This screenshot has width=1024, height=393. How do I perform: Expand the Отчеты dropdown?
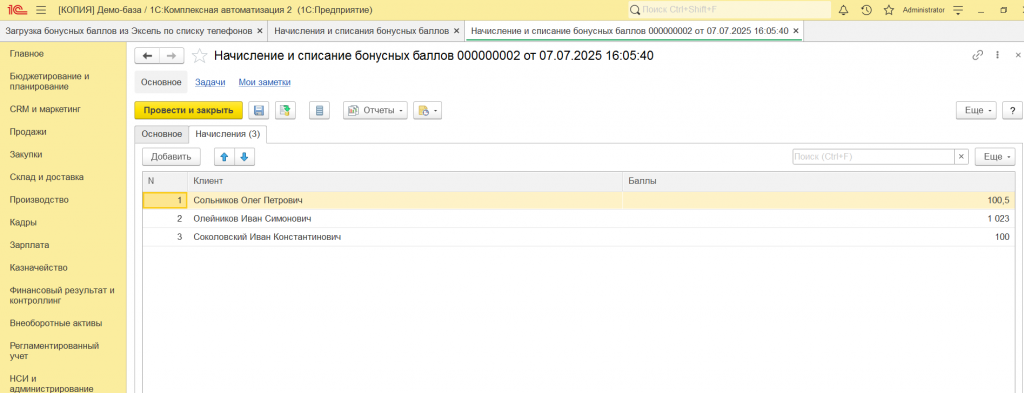pos(376,110)
